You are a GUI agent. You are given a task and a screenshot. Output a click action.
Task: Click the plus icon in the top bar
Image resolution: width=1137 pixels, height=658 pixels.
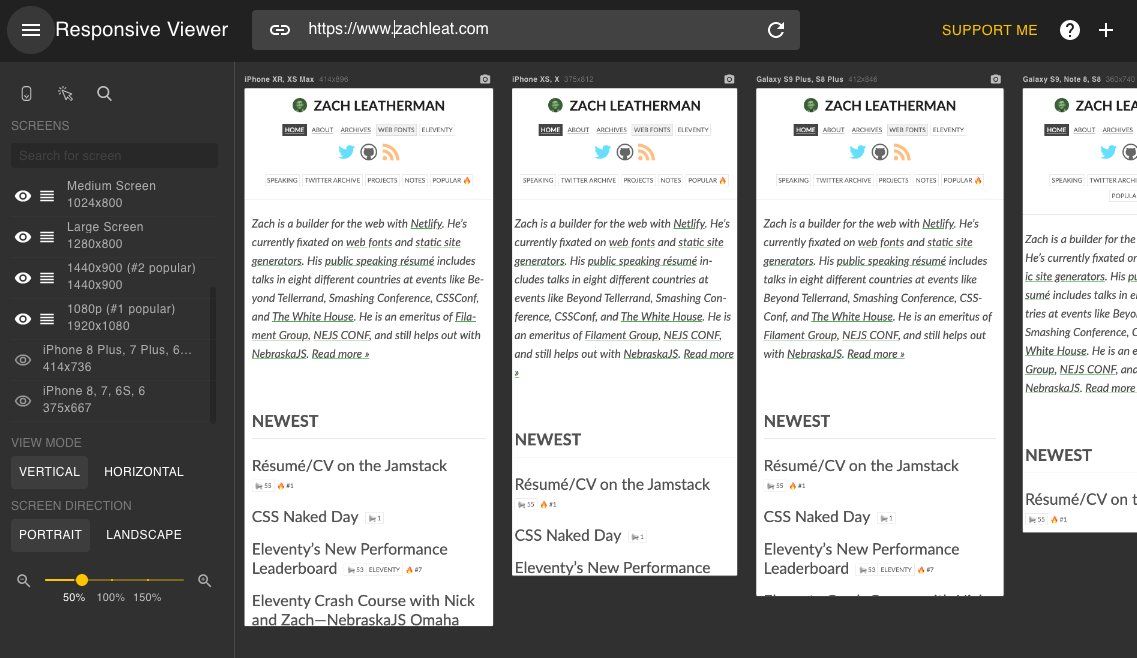coord(1106,30)
